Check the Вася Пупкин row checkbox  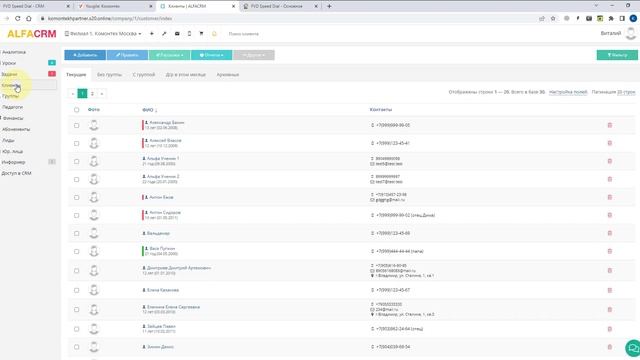click(x=76, y=251)
